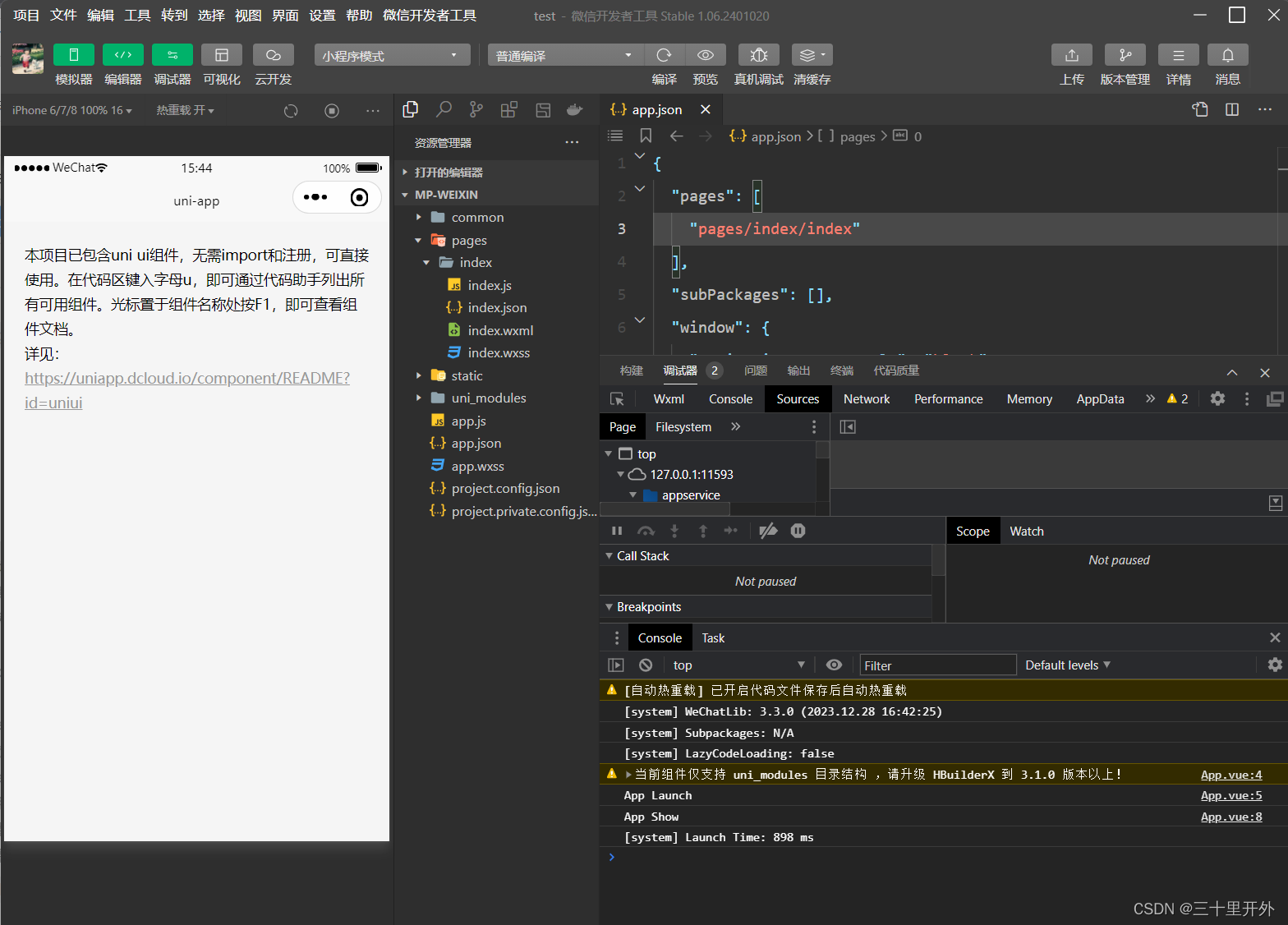
Task: Click the console Filter input
Action: tap(937, 665)
